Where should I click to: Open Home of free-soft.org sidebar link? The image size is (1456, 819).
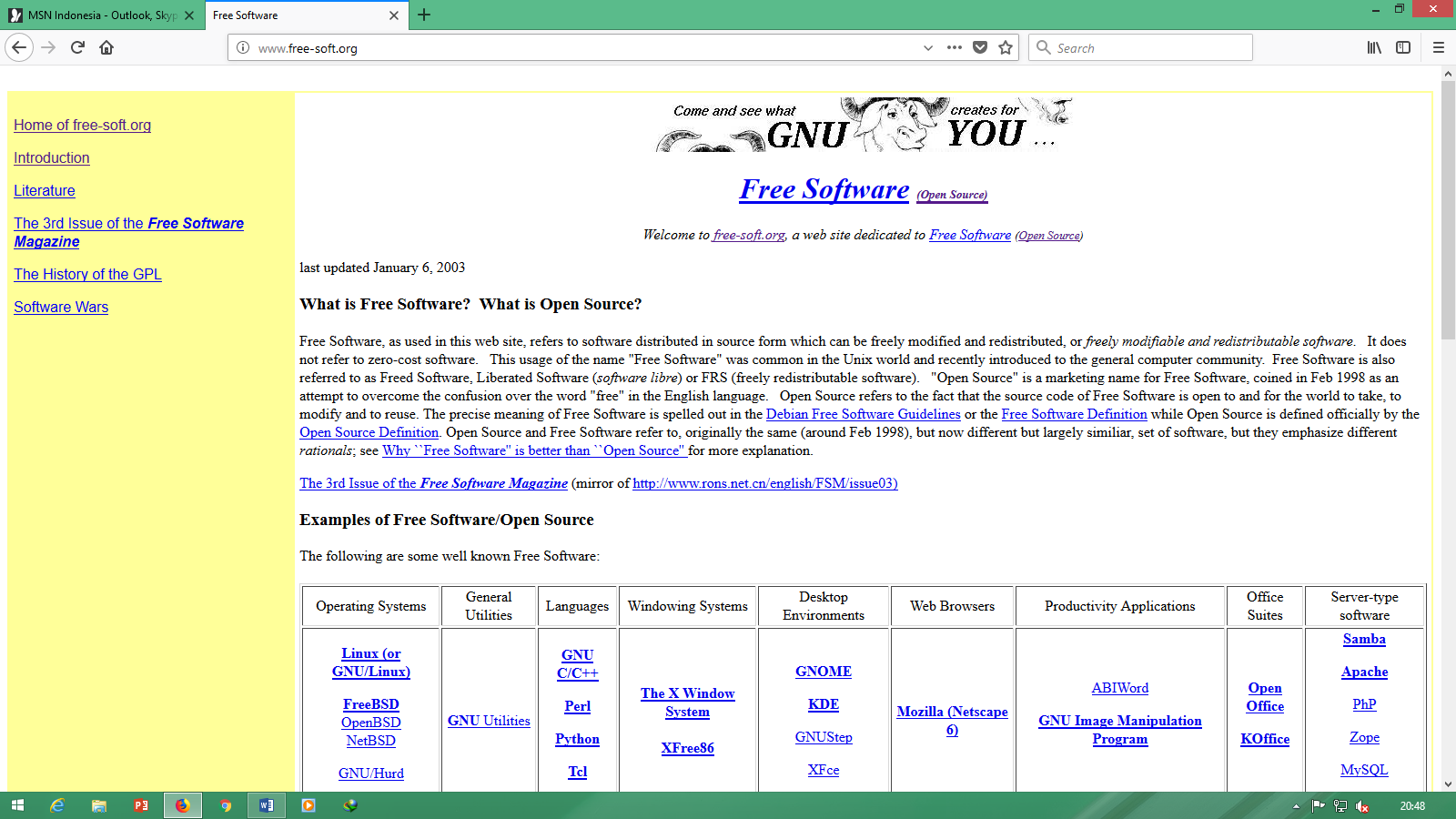[x=82, y=125]
